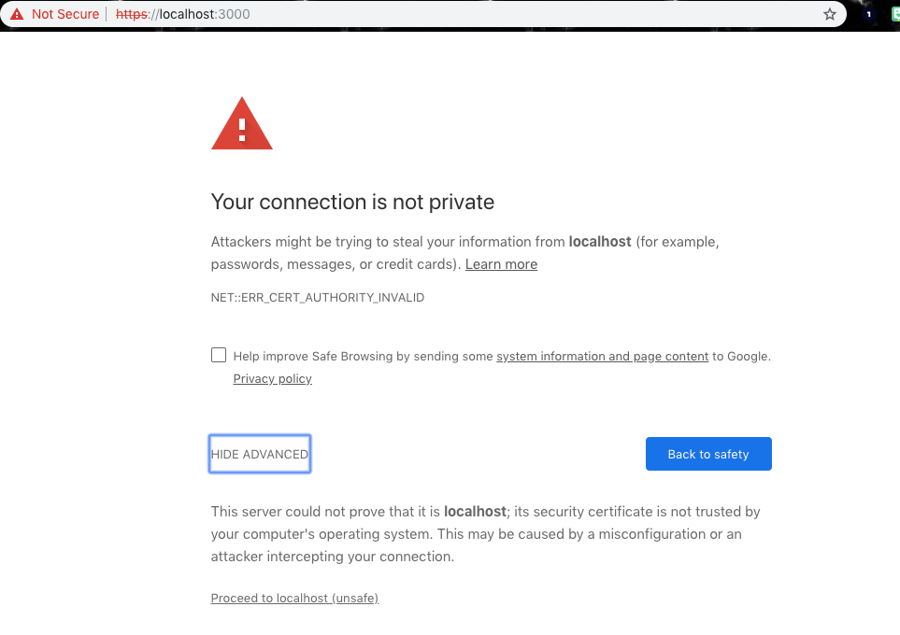Click the bold localhost in the attackers warning
This screenshot has width=900, height=635.
point(600,242)
